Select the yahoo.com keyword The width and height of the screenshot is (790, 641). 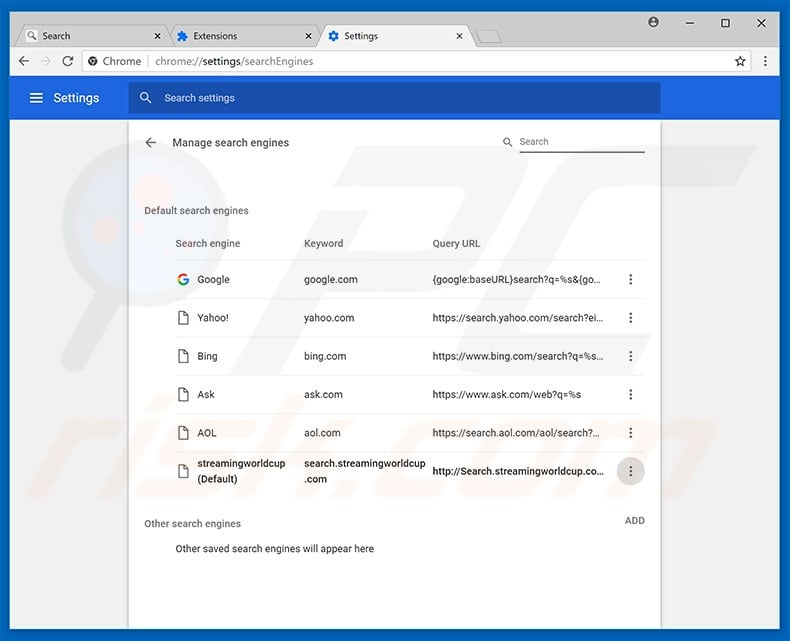point(329,317)
